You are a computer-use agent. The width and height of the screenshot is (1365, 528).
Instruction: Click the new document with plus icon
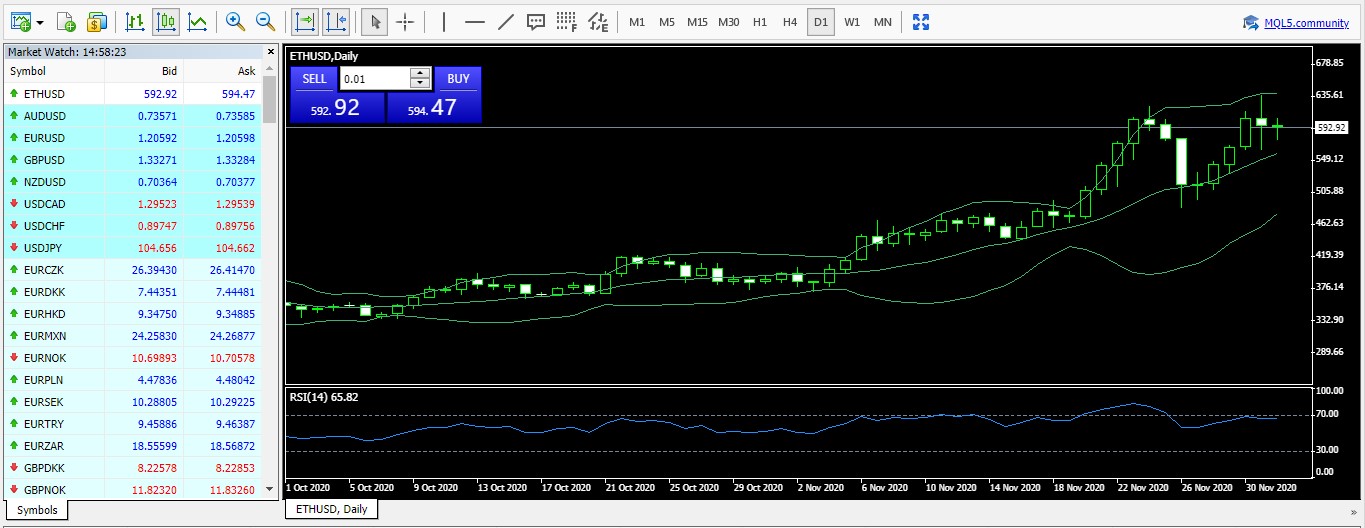point(67,21)
